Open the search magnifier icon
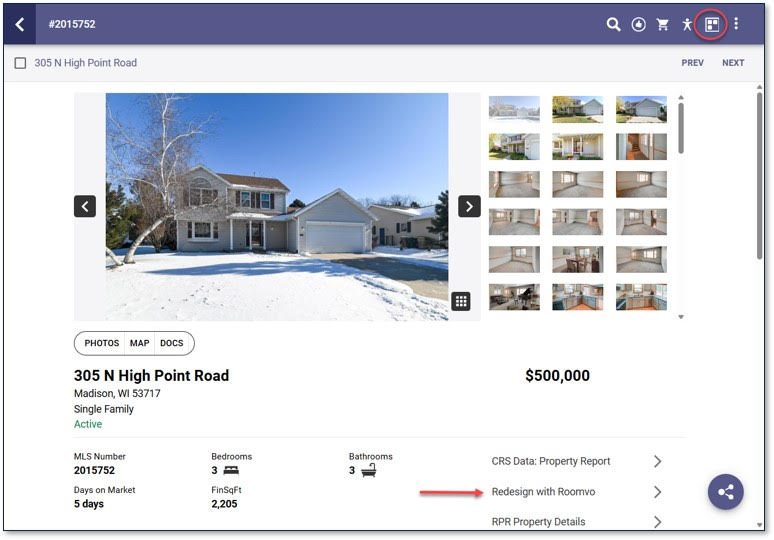 coord(614,24)
